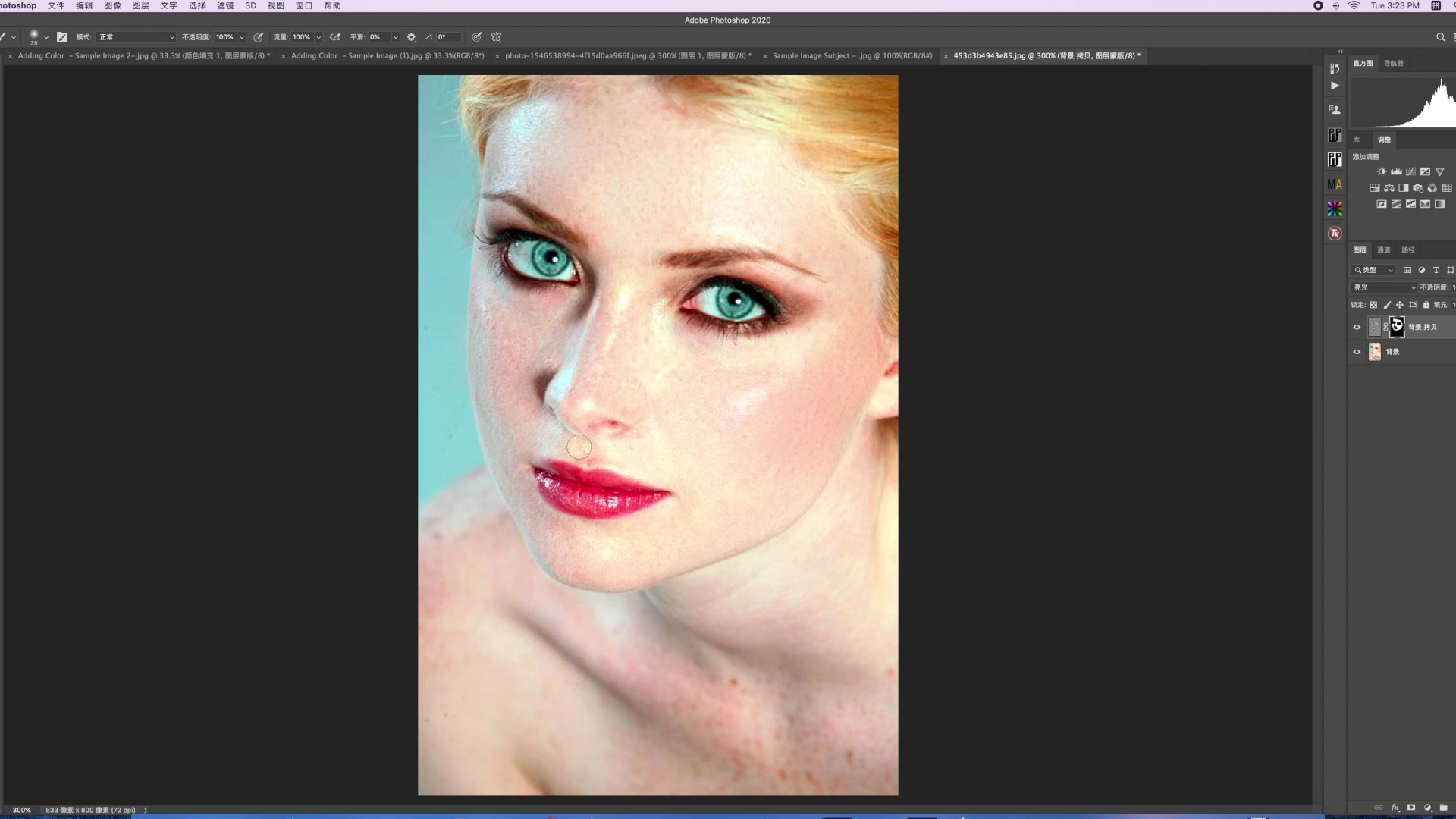Screen dimensions: 1456x819
Task: Add a Brightness/Contrast adjustment
Action: click(1382, 172)
